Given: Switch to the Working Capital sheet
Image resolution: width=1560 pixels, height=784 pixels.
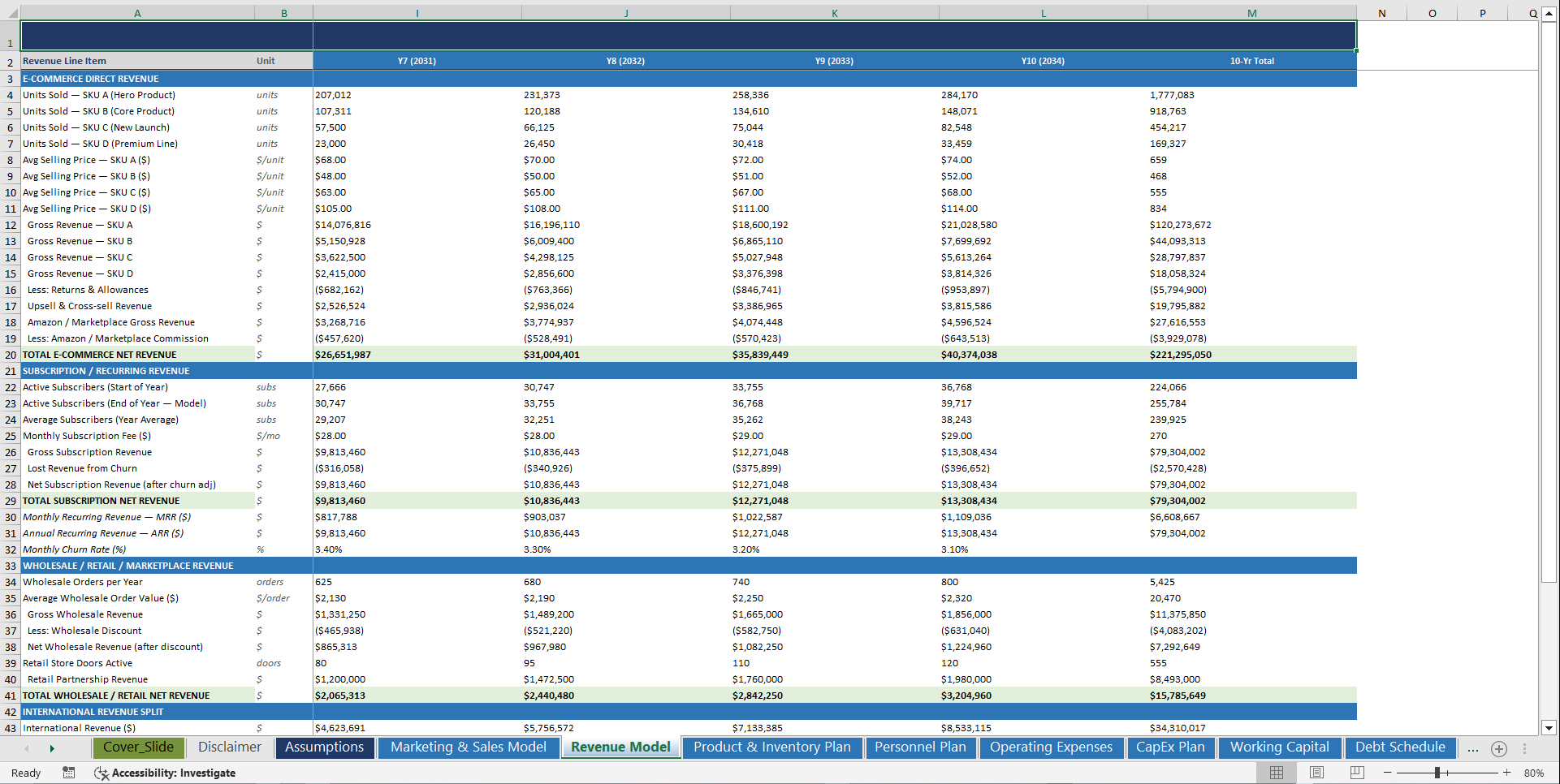Looking at the screenshot, I should (1279, 747).
